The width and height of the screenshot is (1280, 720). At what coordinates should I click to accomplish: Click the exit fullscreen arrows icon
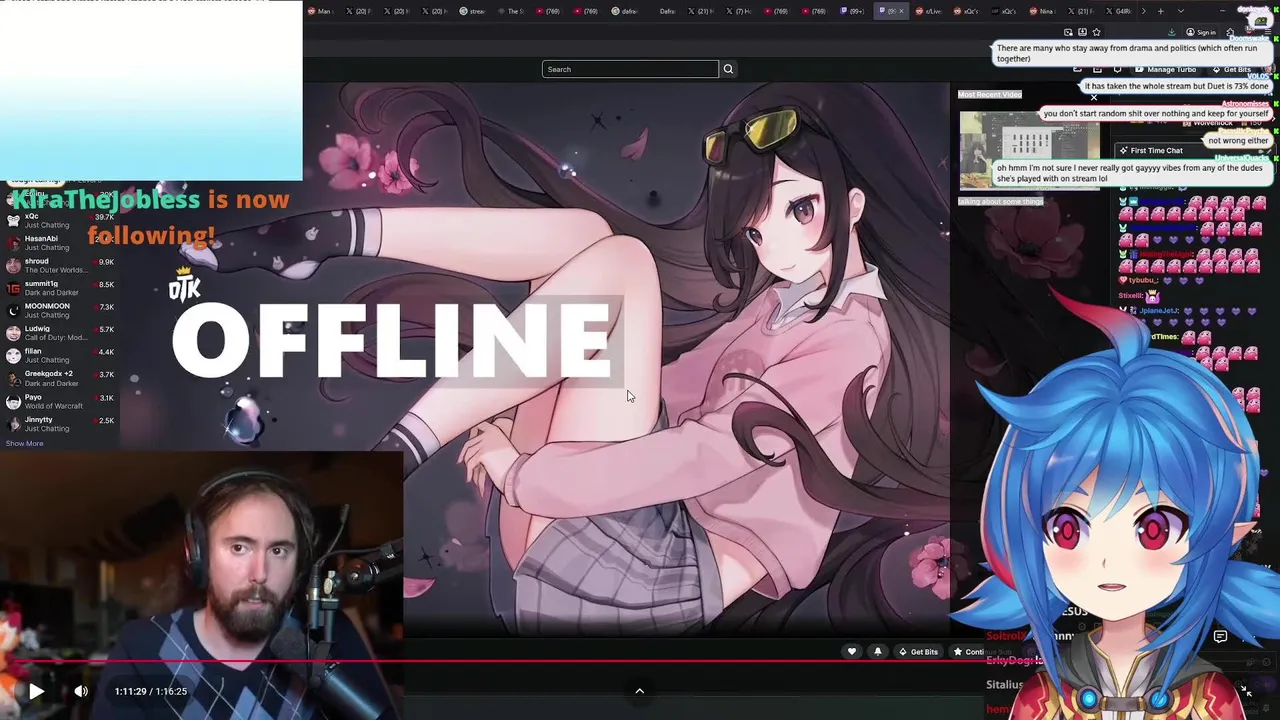click(x=1245, y=690)
